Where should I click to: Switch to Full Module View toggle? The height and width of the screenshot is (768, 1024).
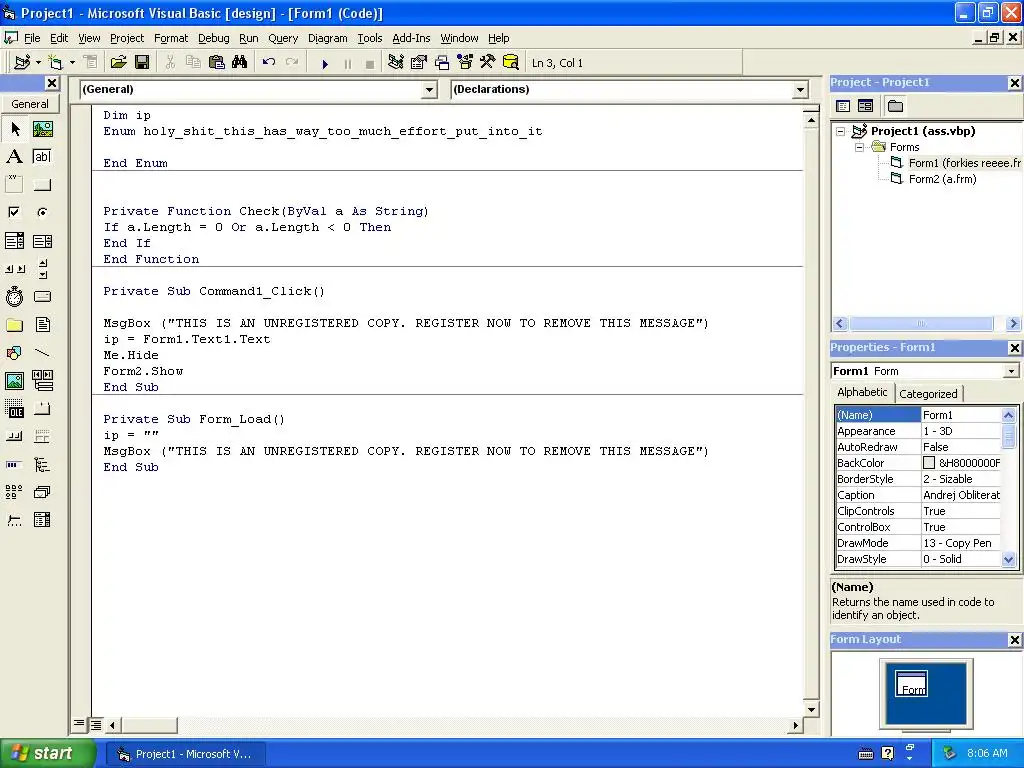tap(95, 724)
